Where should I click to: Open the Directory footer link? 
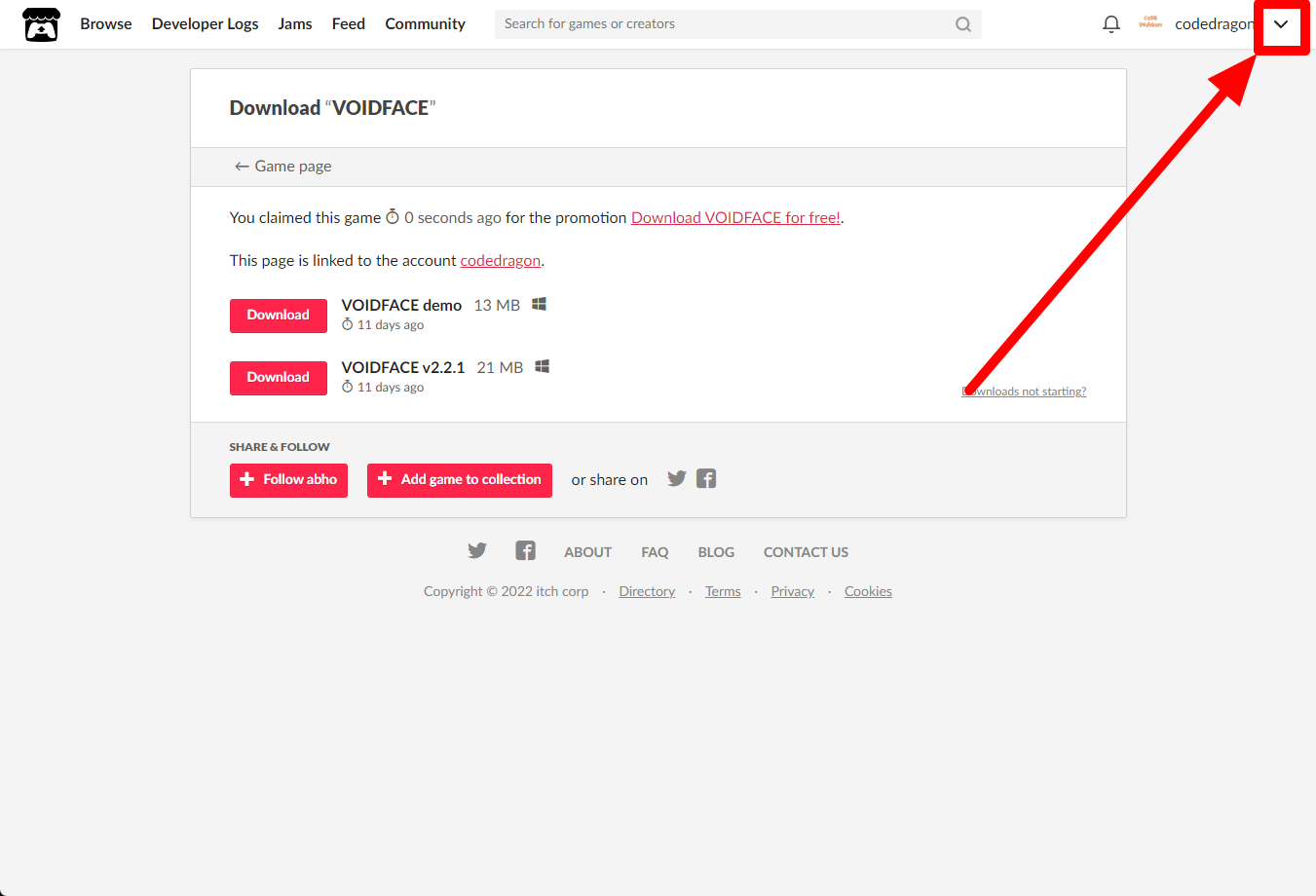(x=647, y=591)
